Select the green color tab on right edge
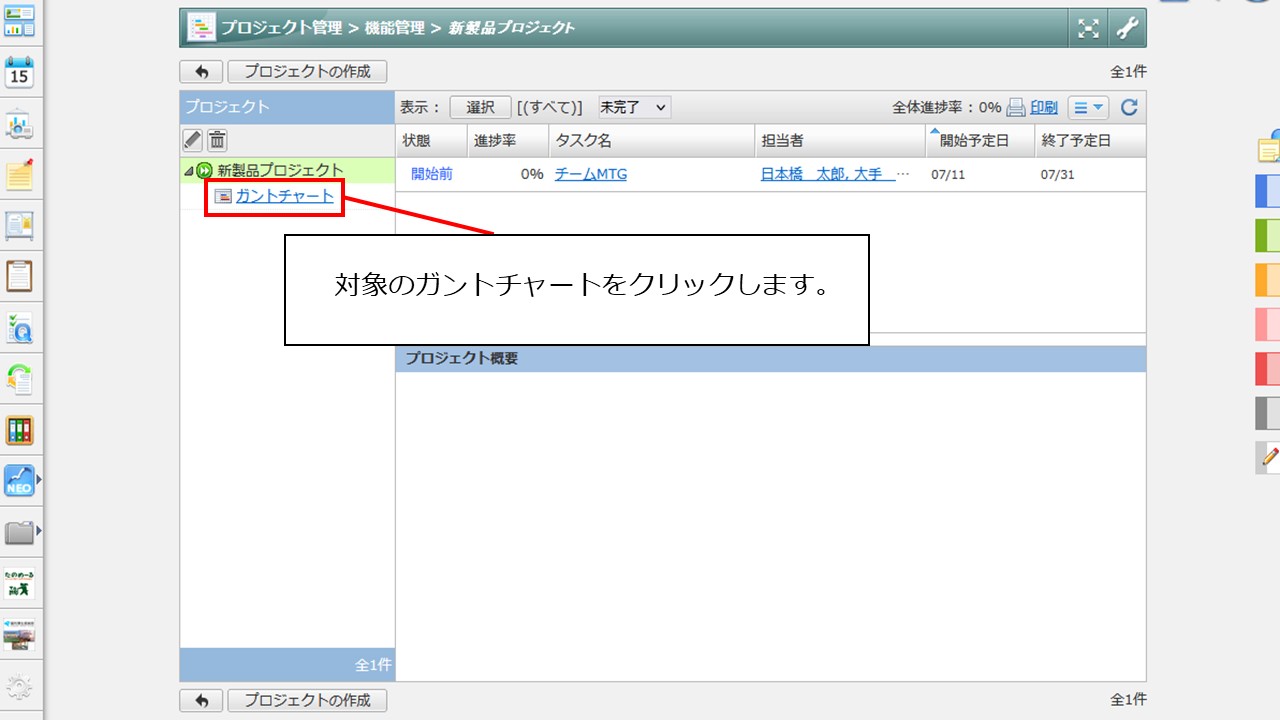The width and height of the screenshot is (1280, 720). pyautogui.click(x=1267, y=235)
